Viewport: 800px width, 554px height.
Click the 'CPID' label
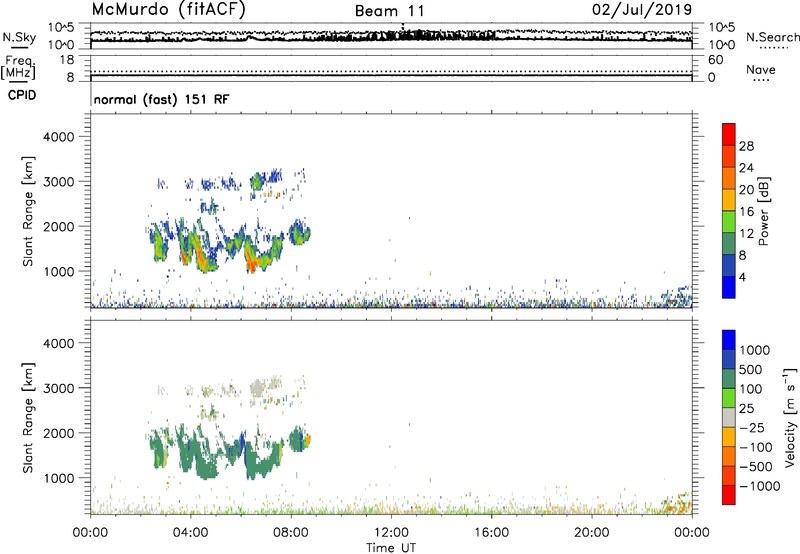(22, 95)
